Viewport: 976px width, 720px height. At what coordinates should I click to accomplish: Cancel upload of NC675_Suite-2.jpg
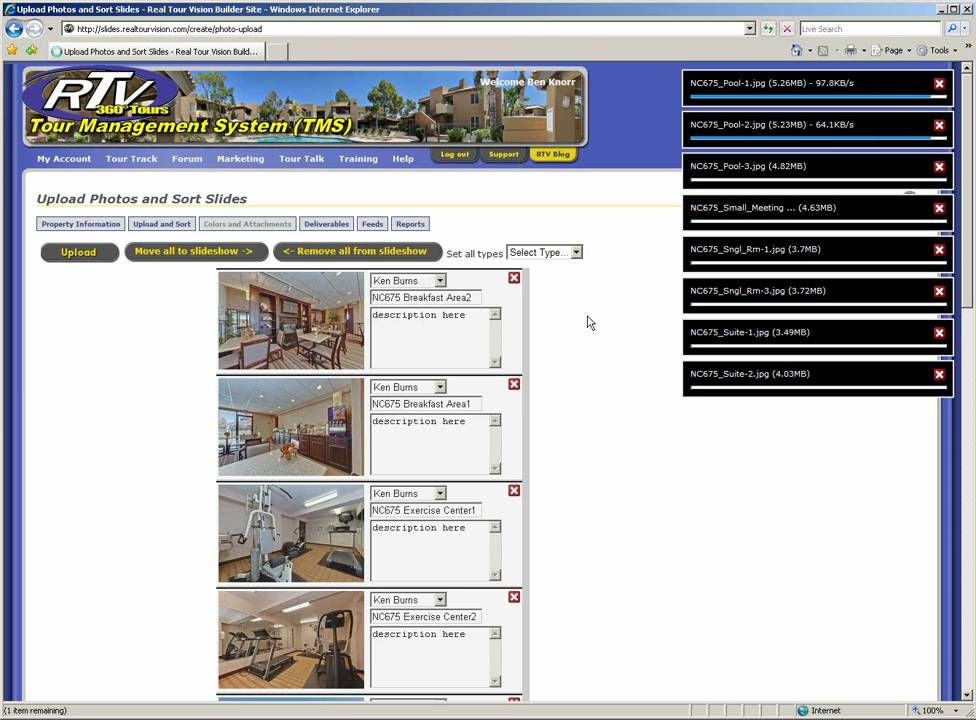939,375
